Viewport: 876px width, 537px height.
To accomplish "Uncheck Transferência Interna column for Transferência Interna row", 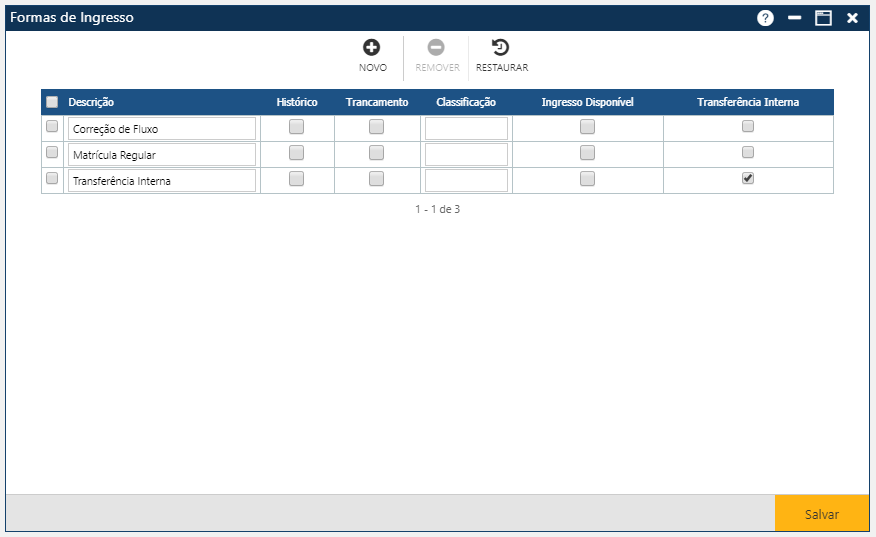I will 748,178.
